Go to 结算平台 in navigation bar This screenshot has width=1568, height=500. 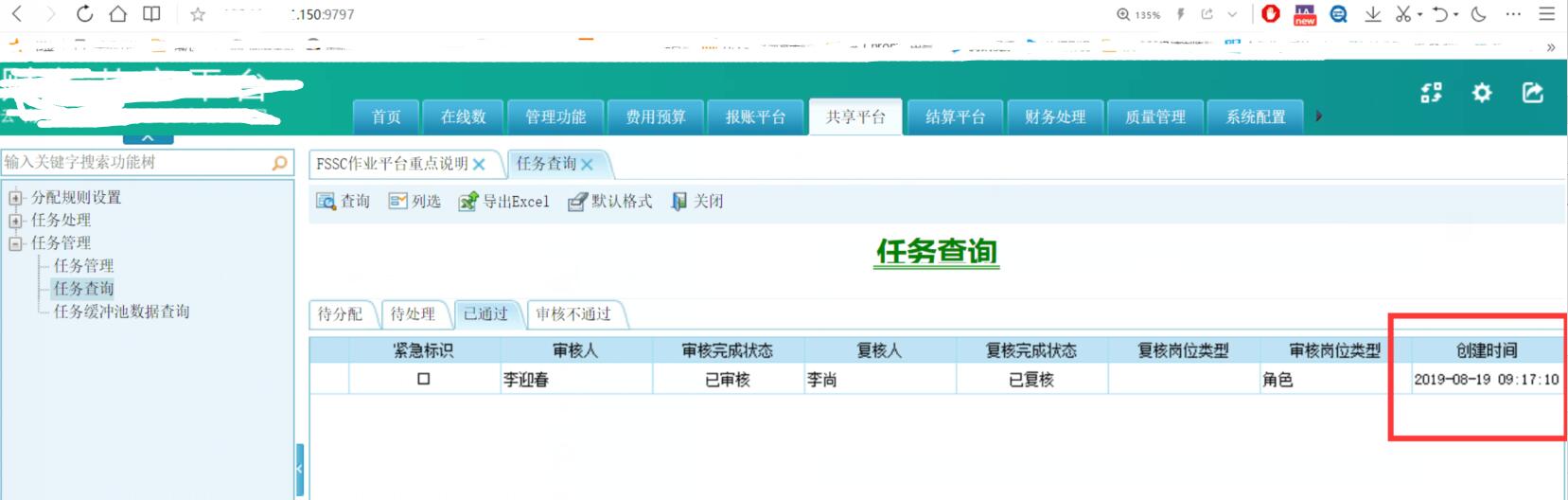click(x=955, y=117)
